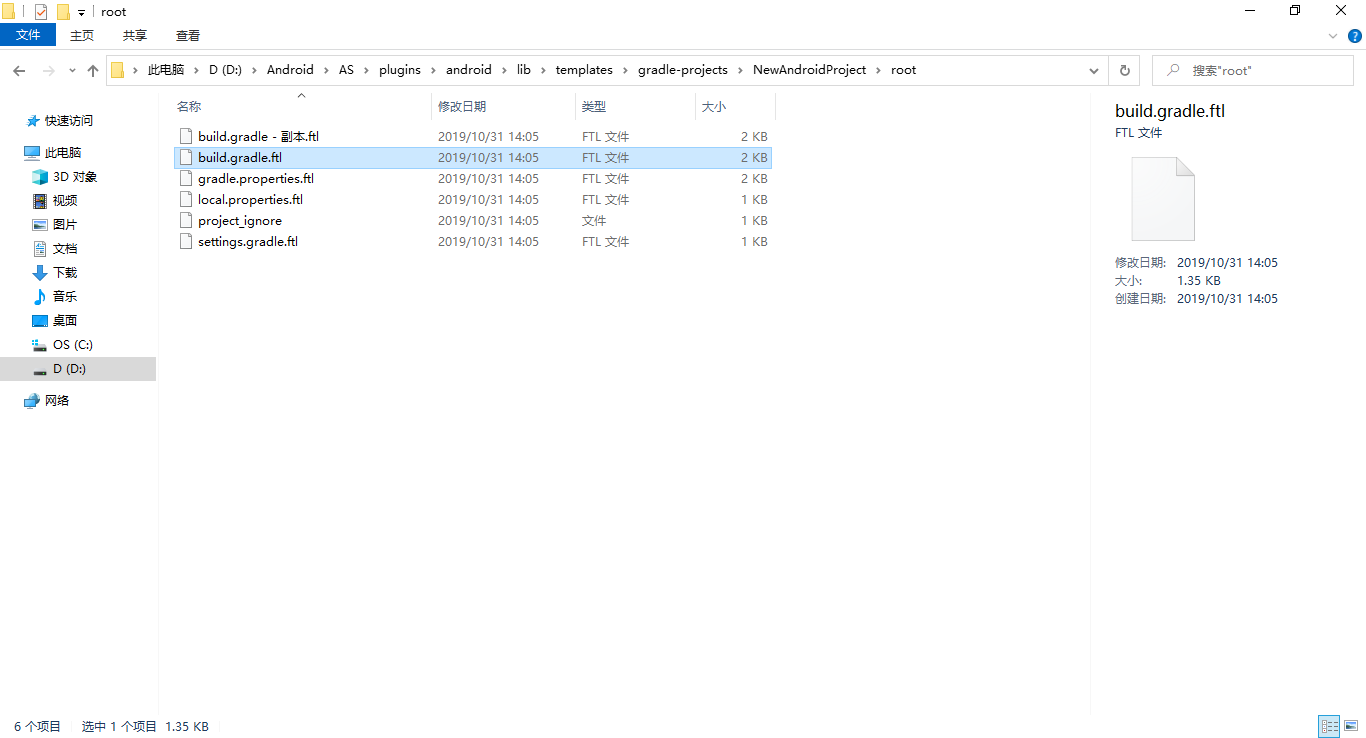
Task: Click lib breadcrumb segment
Action: [524, 70]
